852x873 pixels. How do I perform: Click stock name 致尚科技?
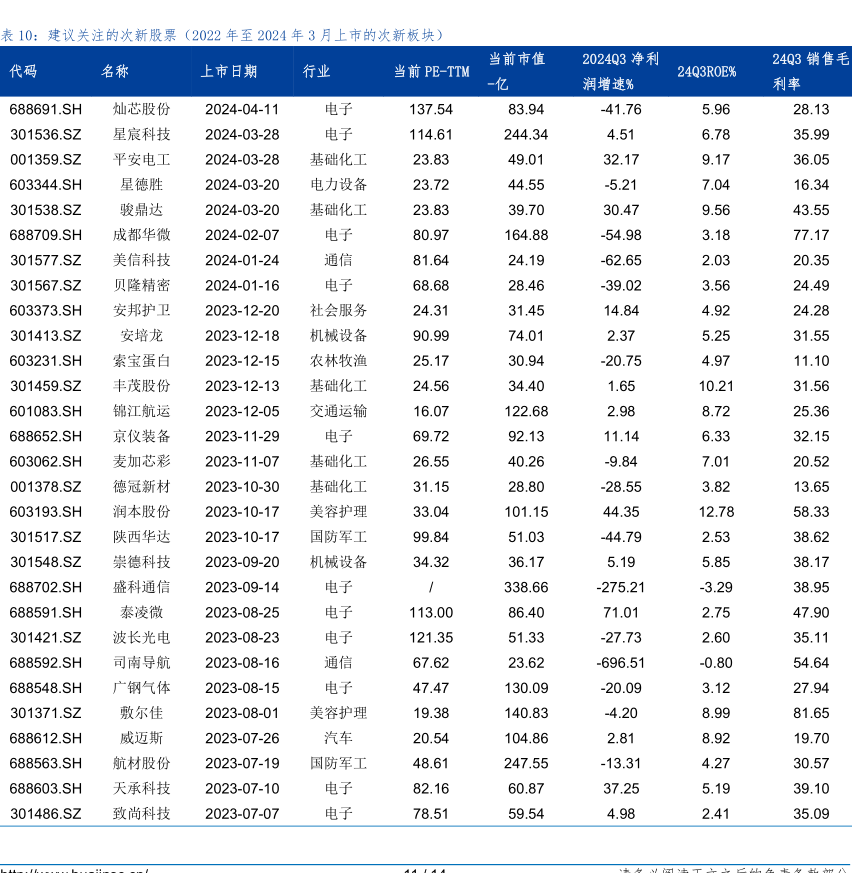click(141, 813)
